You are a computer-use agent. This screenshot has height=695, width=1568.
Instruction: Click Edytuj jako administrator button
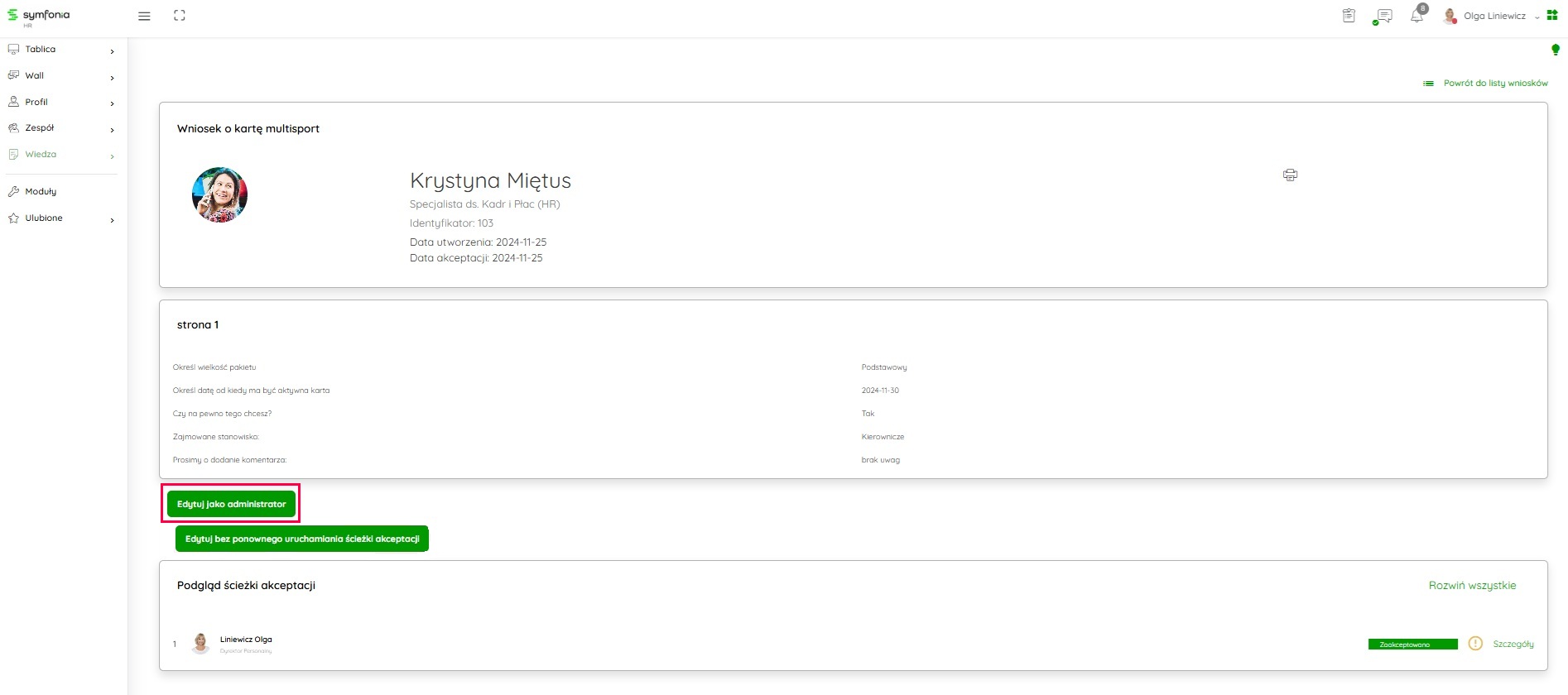pyautogui.click(x=231, y=504)
